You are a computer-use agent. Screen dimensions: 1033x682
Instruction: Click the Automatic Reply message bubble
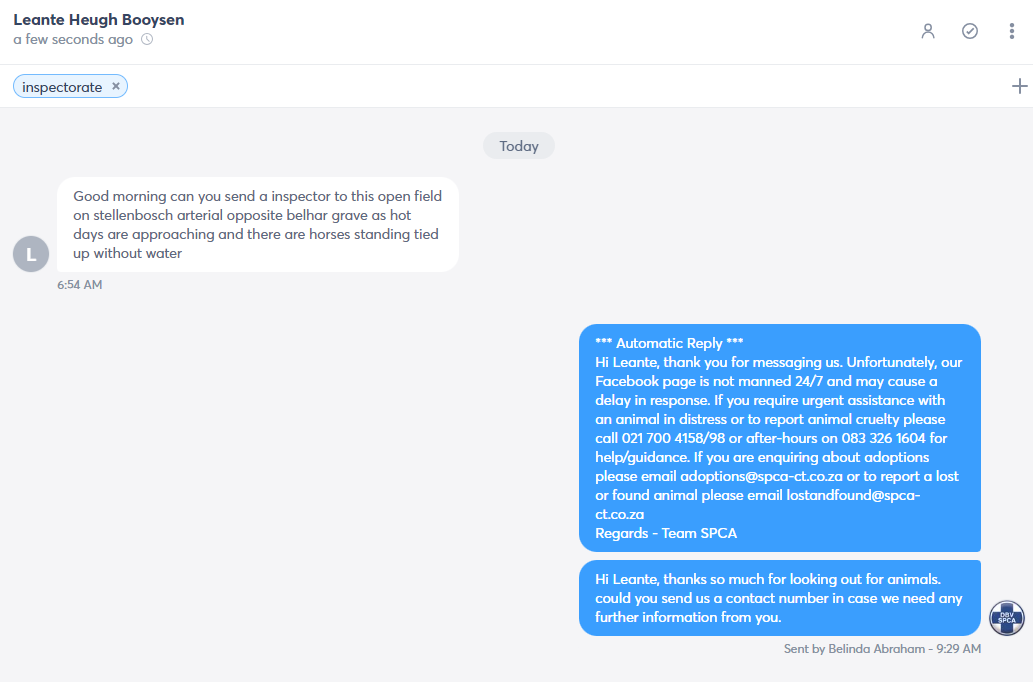click(779, 438)
